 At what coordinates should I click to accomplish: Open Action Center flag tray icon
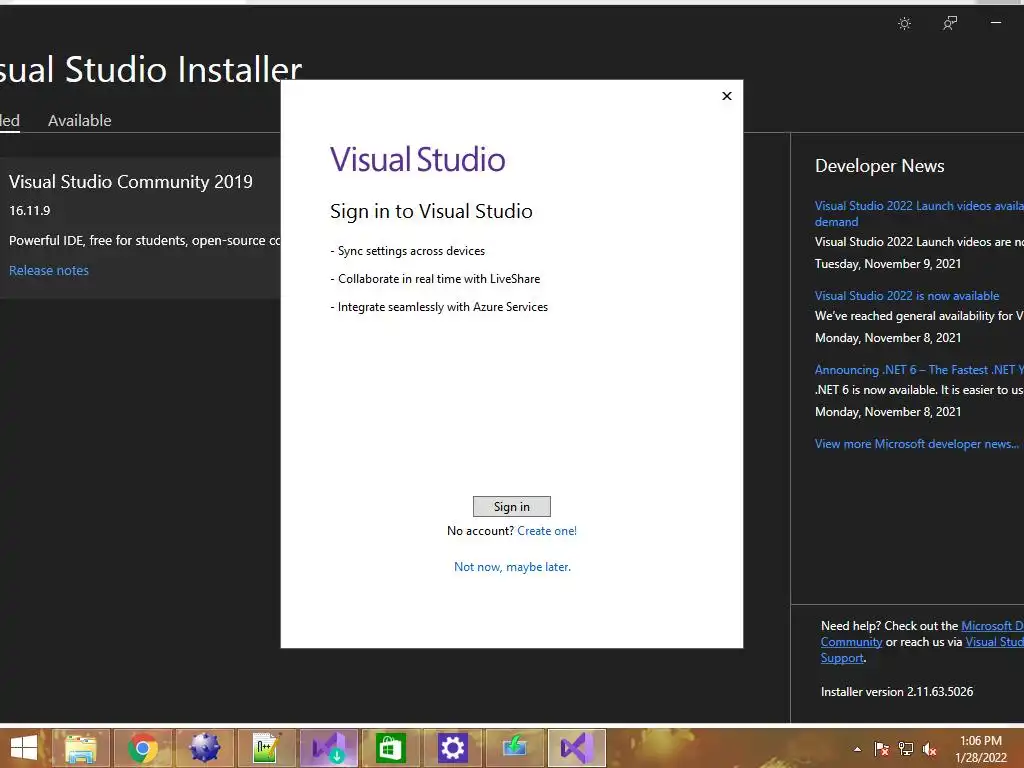[x=881, y=749]
